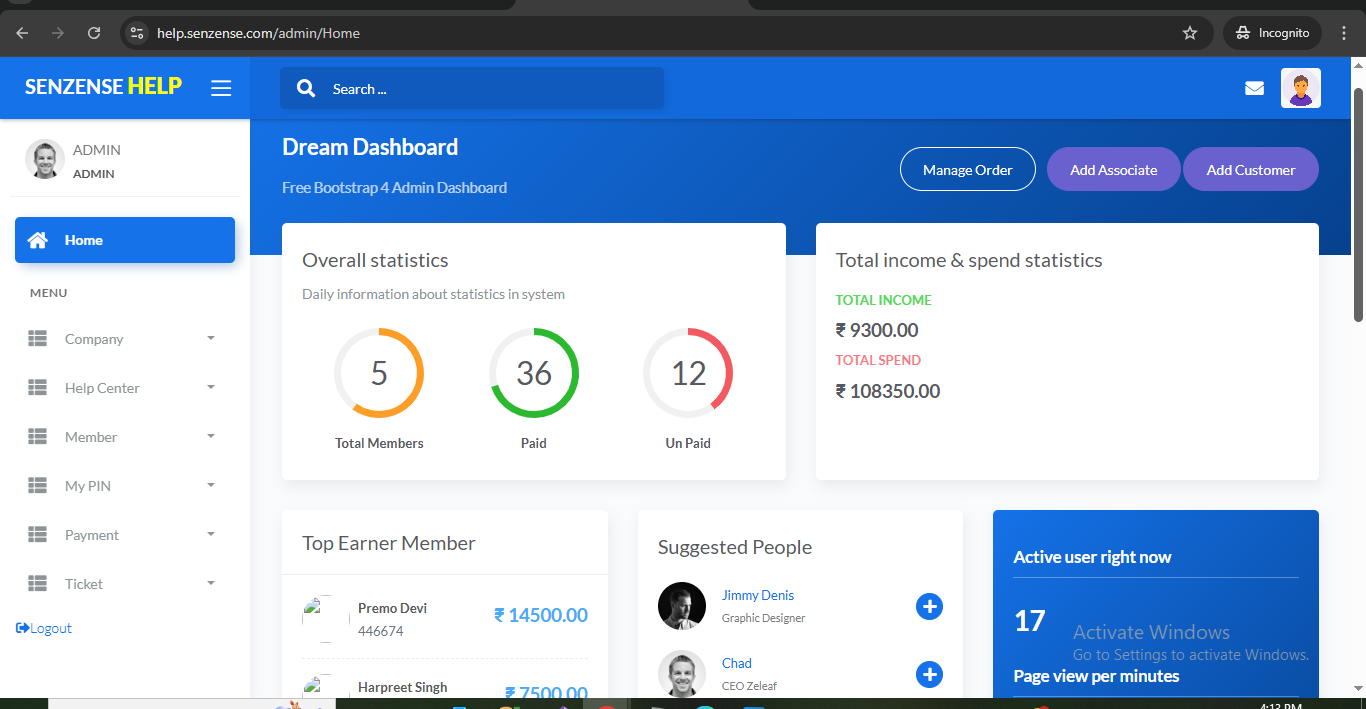1366x709 pixels.
Task: Click the Dream Dashboard heading
Action: click(370, 147)
